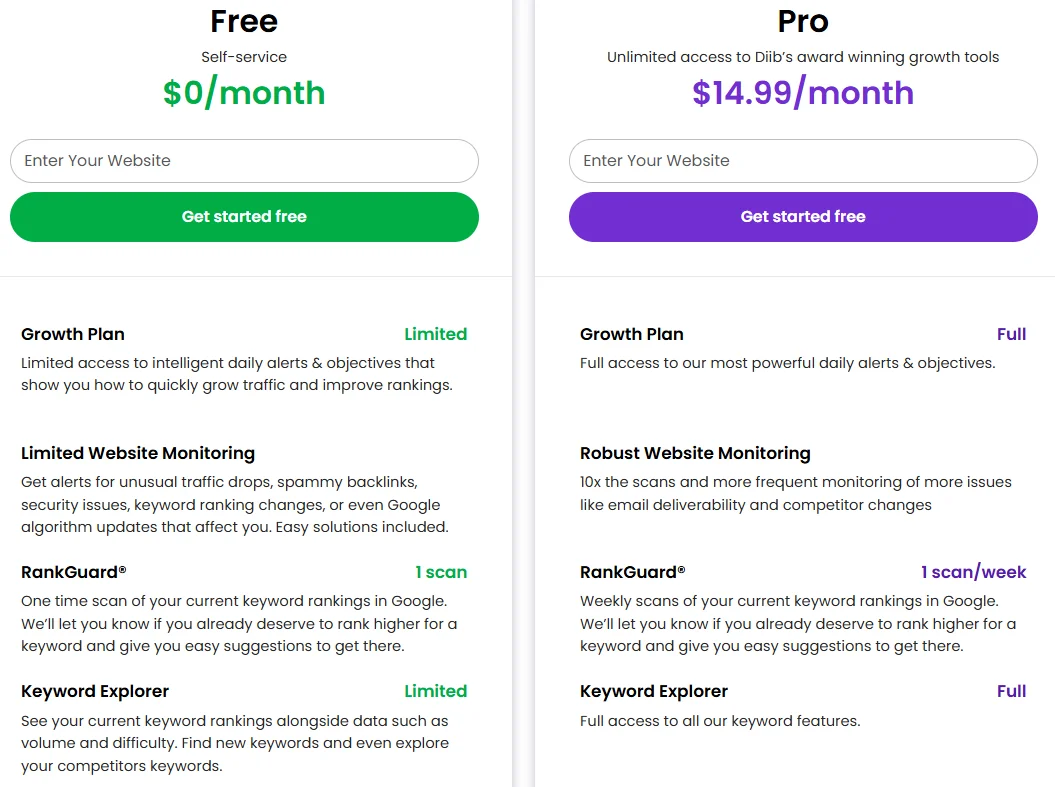
Task: Click the green Get started free button
Action: (x=244, y=217)
